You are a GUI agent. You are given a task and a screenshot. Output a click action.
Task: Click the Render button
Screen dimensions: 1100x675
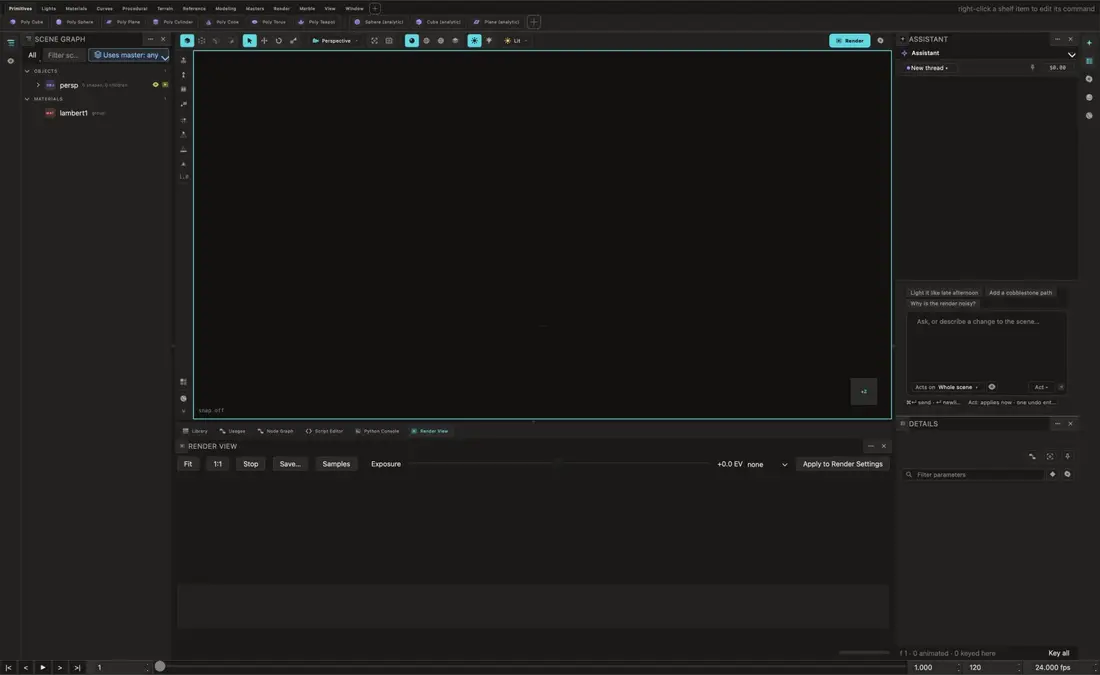point(850,41)
